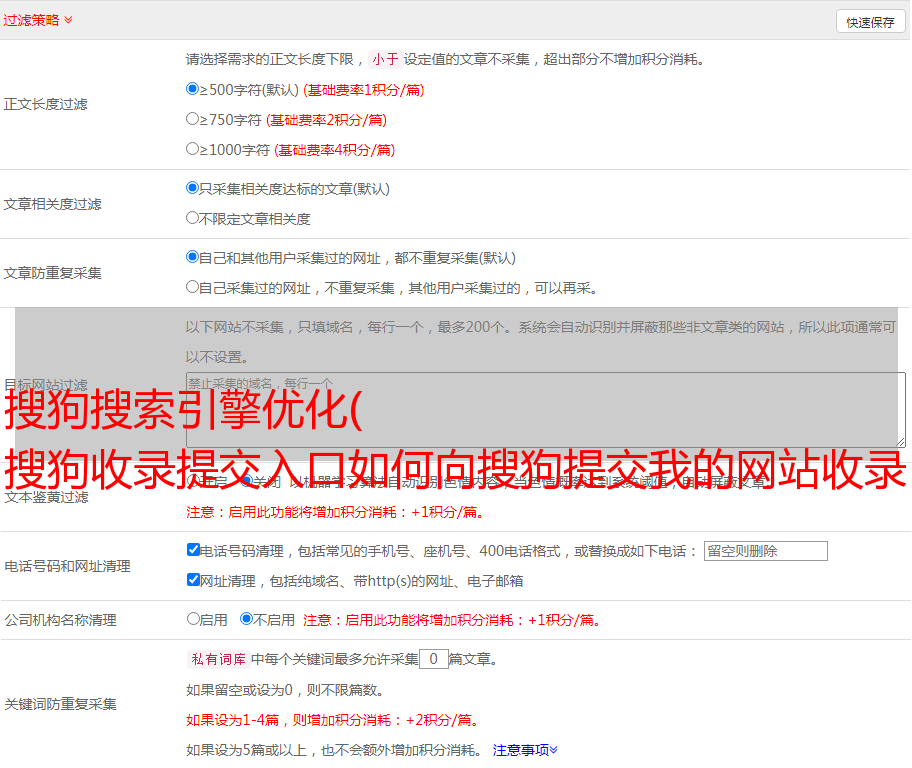Focus the 禁止采集的域名 textarea
912x768 pixels.
546,410
